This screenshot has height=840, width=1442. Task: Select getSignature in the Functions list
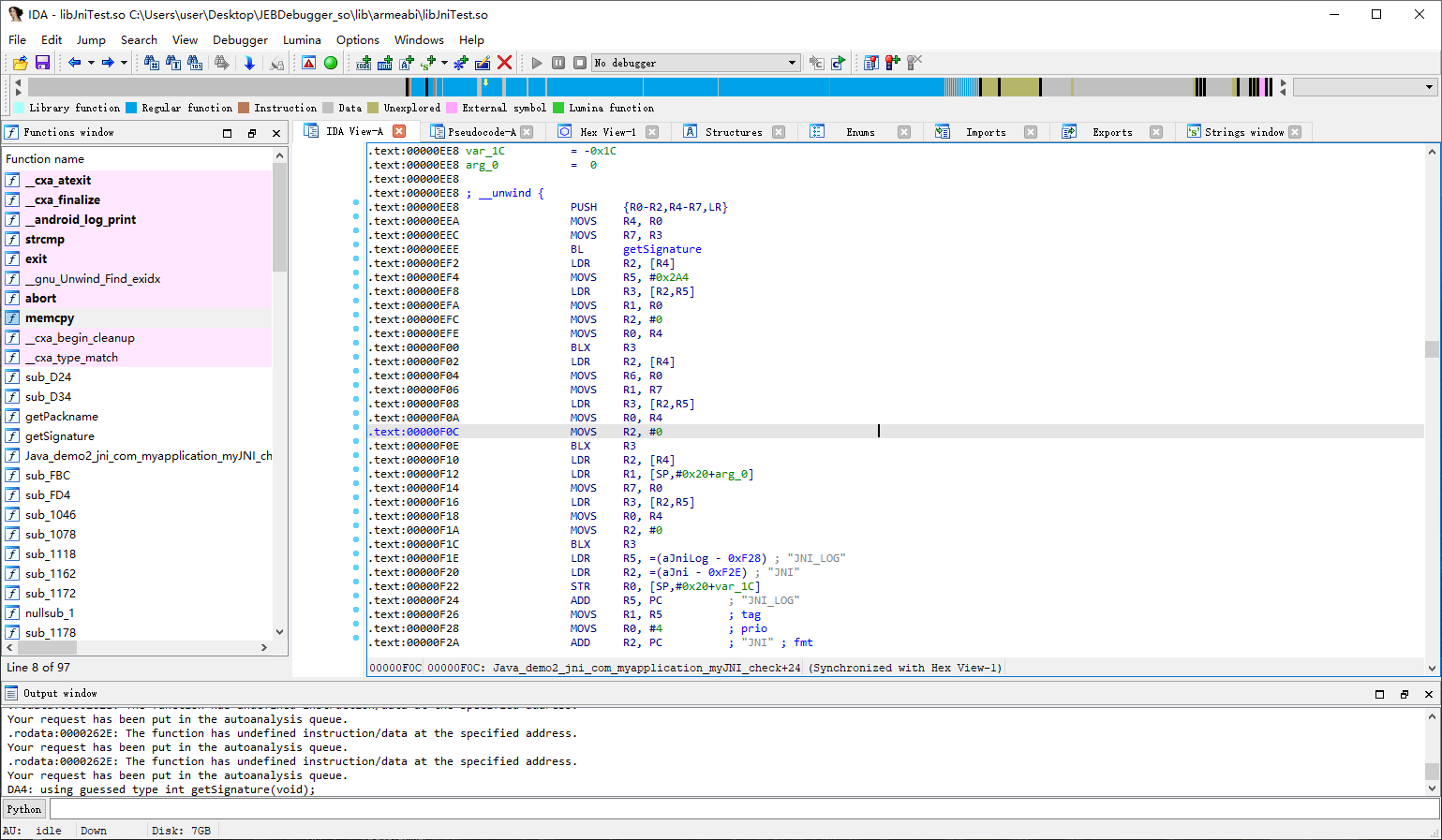point(60,436)
